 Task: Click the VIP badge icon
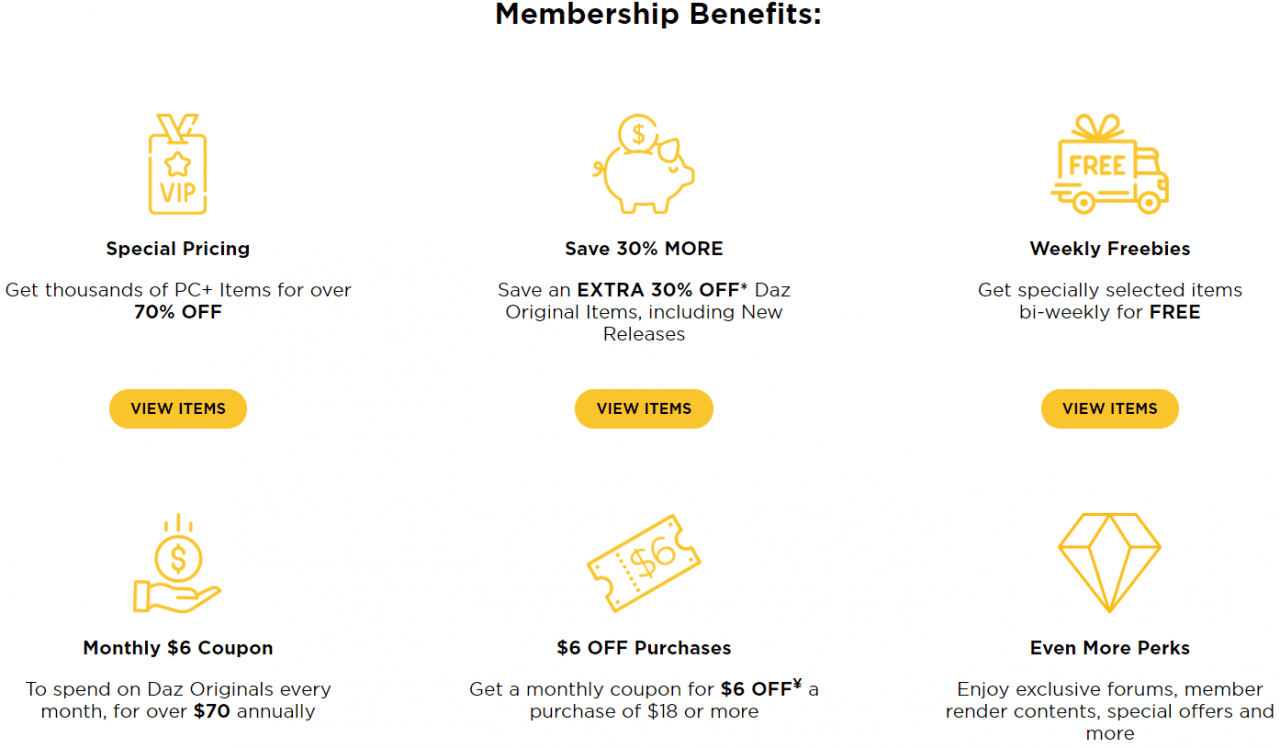coord(178,163)
